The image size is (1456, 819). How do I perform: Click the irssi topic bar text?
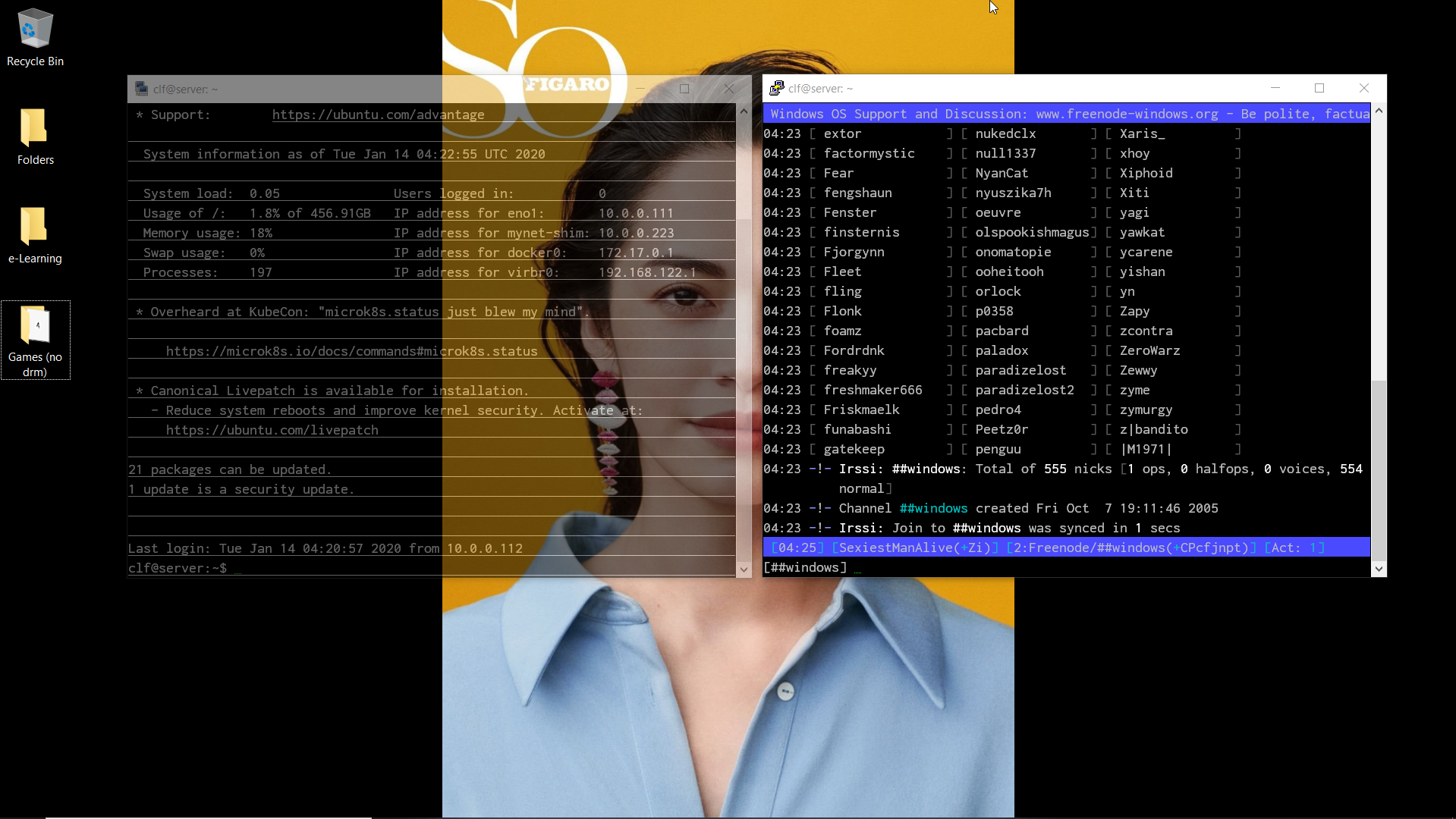(x=1067, y=114)
